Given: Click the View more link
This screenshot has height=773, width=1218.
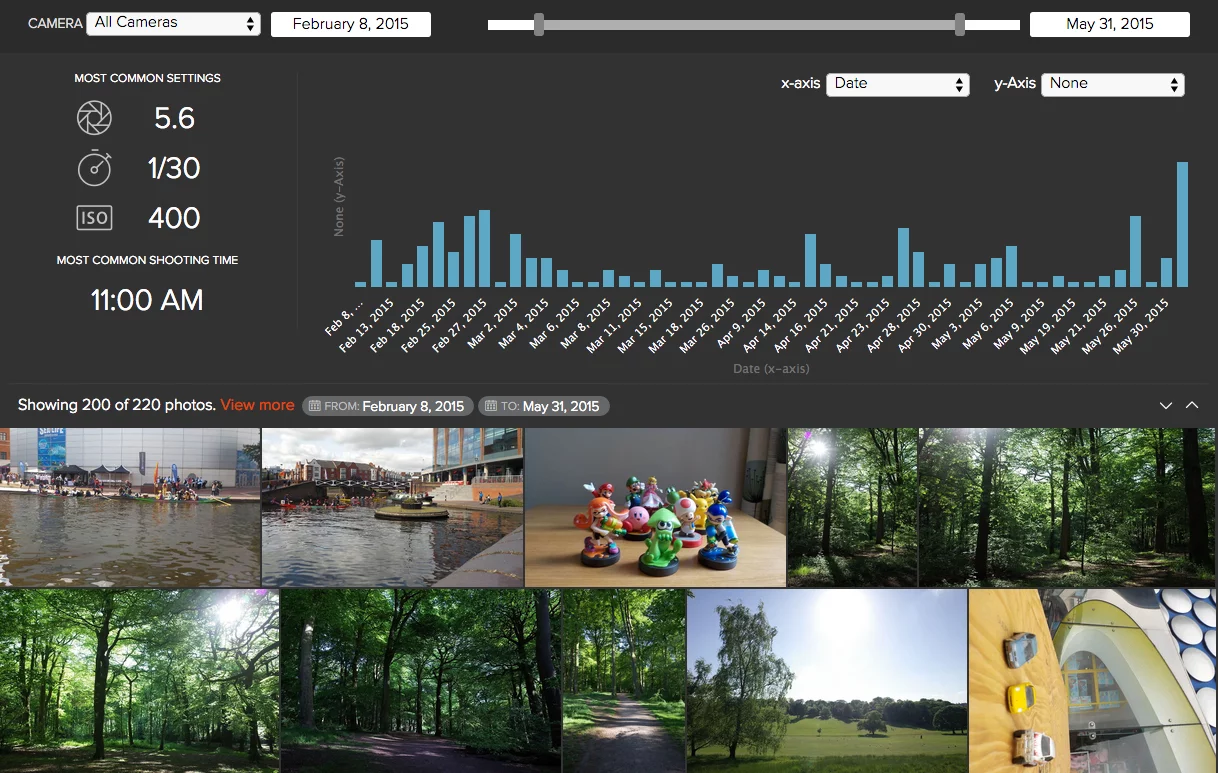Looking at the screenshot, I should (x=256, y=405).
